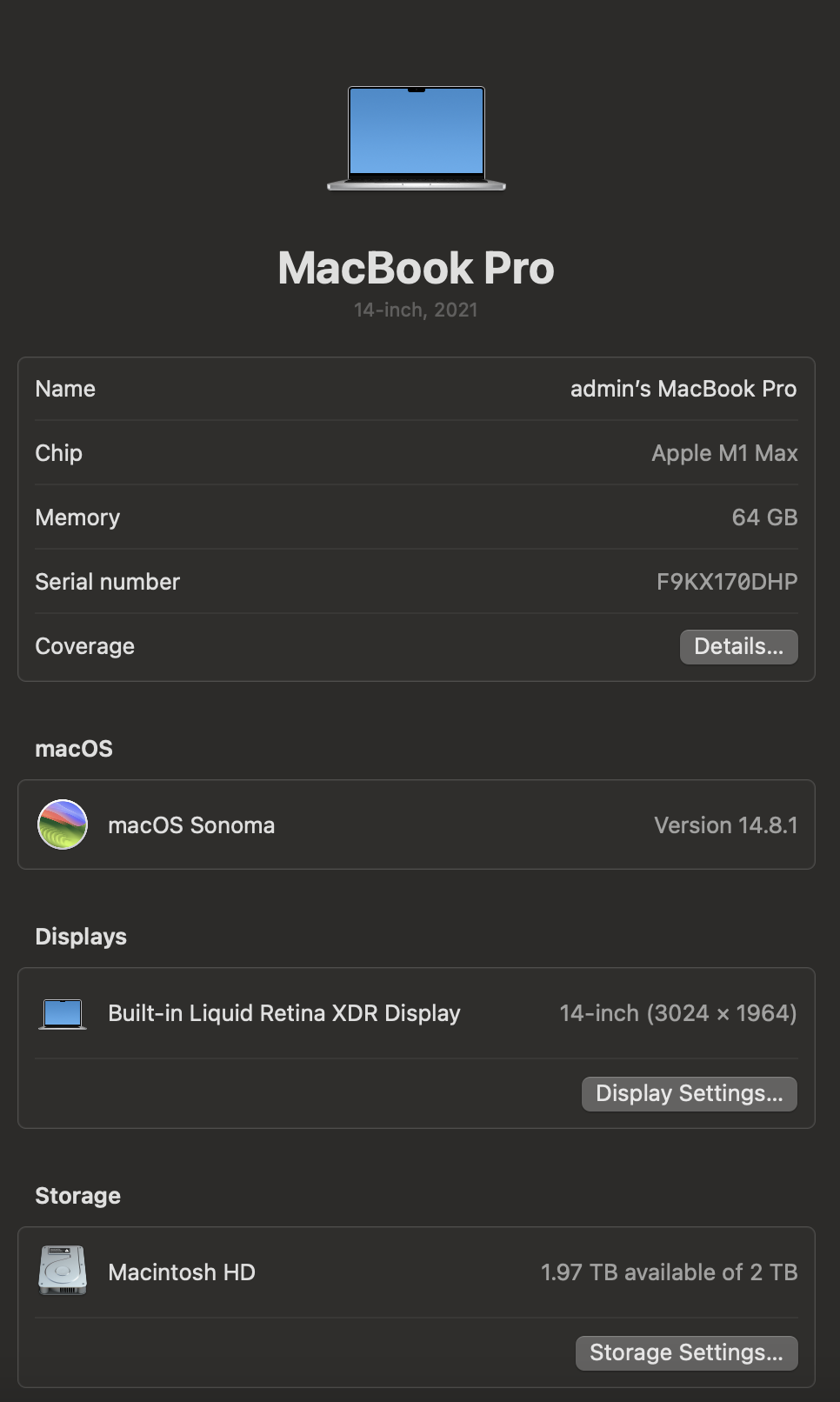Open Display Settings

pyautogui.click(x=689, y=1093)
